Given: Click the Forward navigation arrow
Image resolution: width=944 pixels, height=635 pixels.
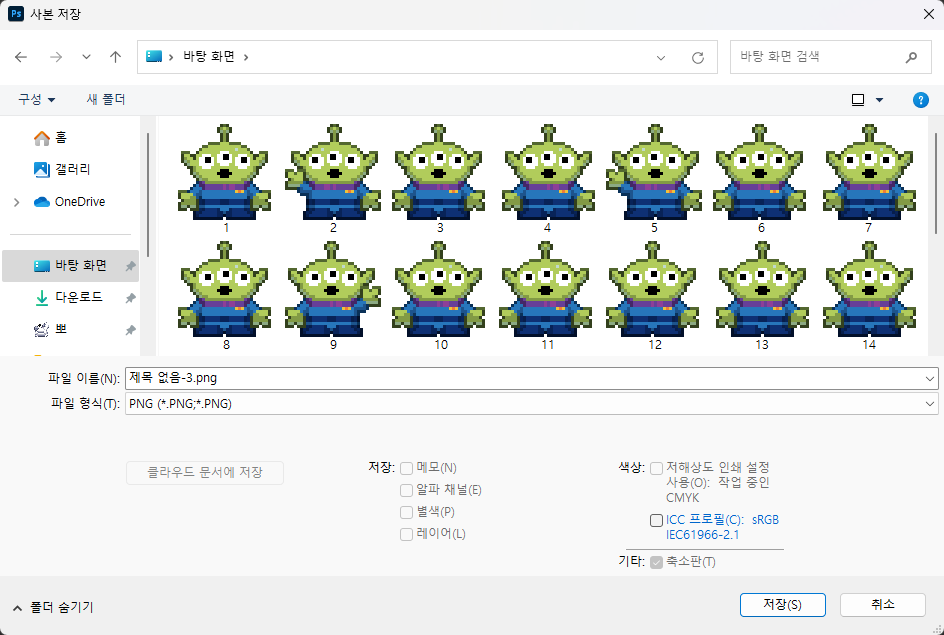Looking at the screenshot, I should [56, 57].
